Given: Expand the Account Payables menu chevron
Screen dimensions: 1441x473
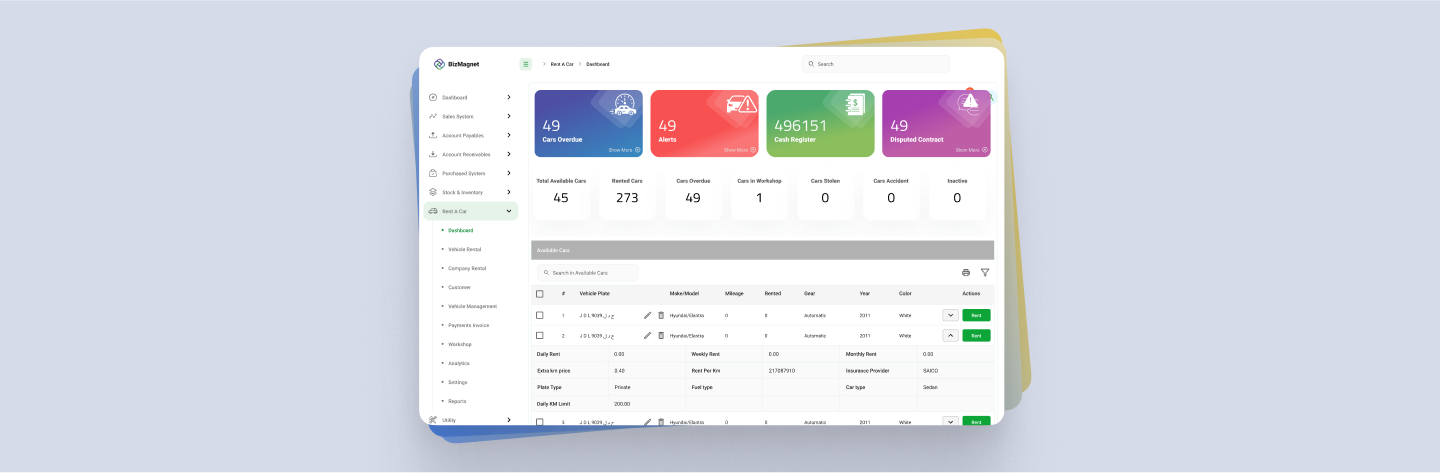Looking at the screenshot, I should click(x=509, y=135).
